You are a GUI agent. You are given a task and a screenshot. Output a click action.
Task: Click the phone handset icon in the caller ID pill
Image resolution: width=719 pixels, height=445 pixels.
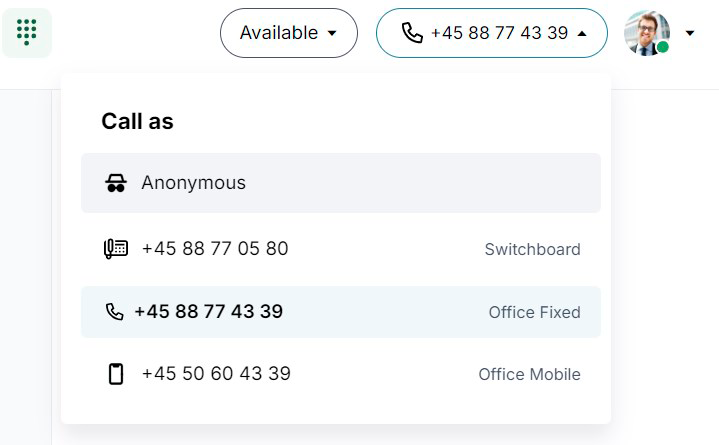pos(412,33)
